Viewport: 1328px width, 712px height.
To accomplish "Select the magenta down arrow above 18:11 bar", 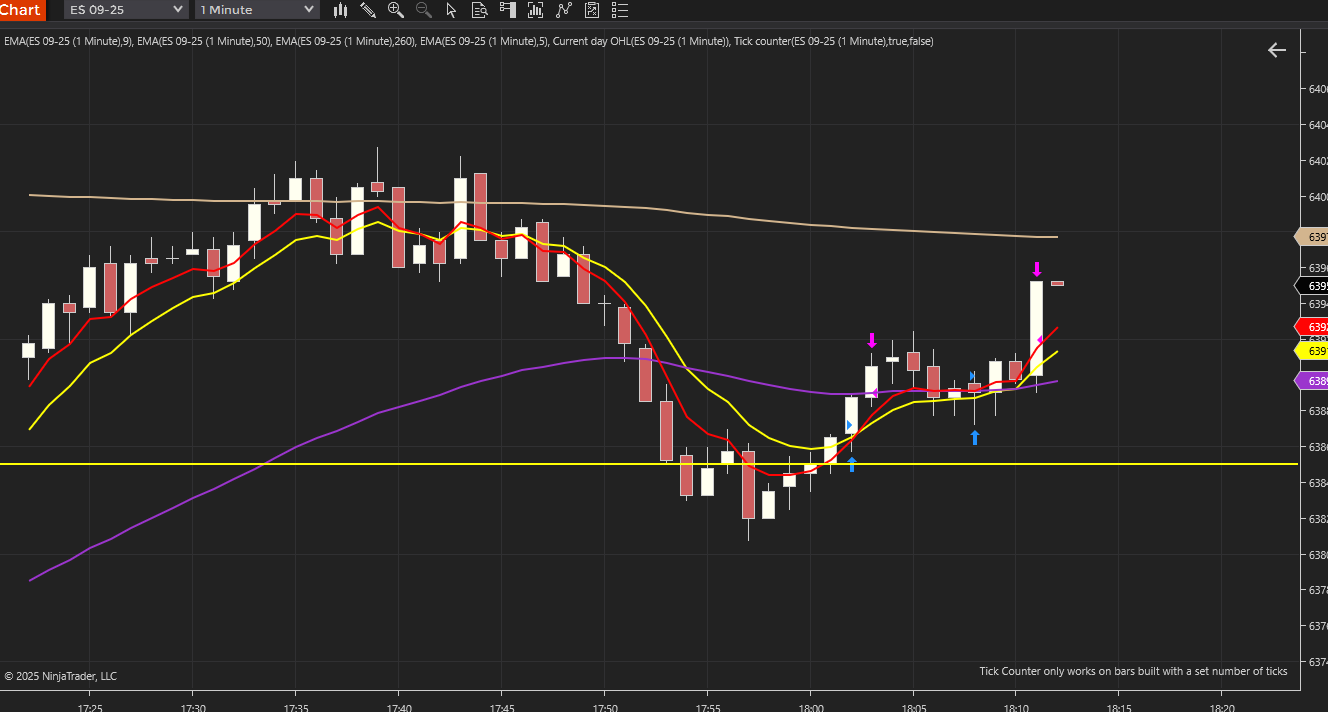I will (1037, 269).
